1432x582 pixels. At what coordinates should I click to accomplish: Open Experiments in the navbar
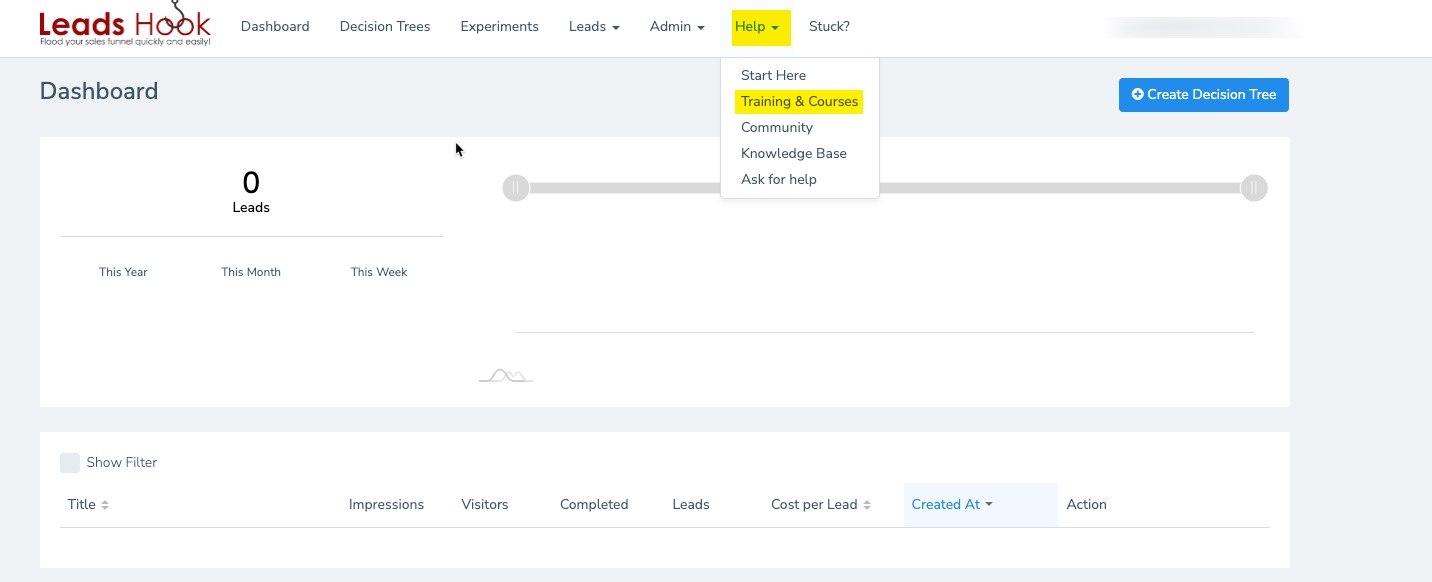click(x=499, y=27)
